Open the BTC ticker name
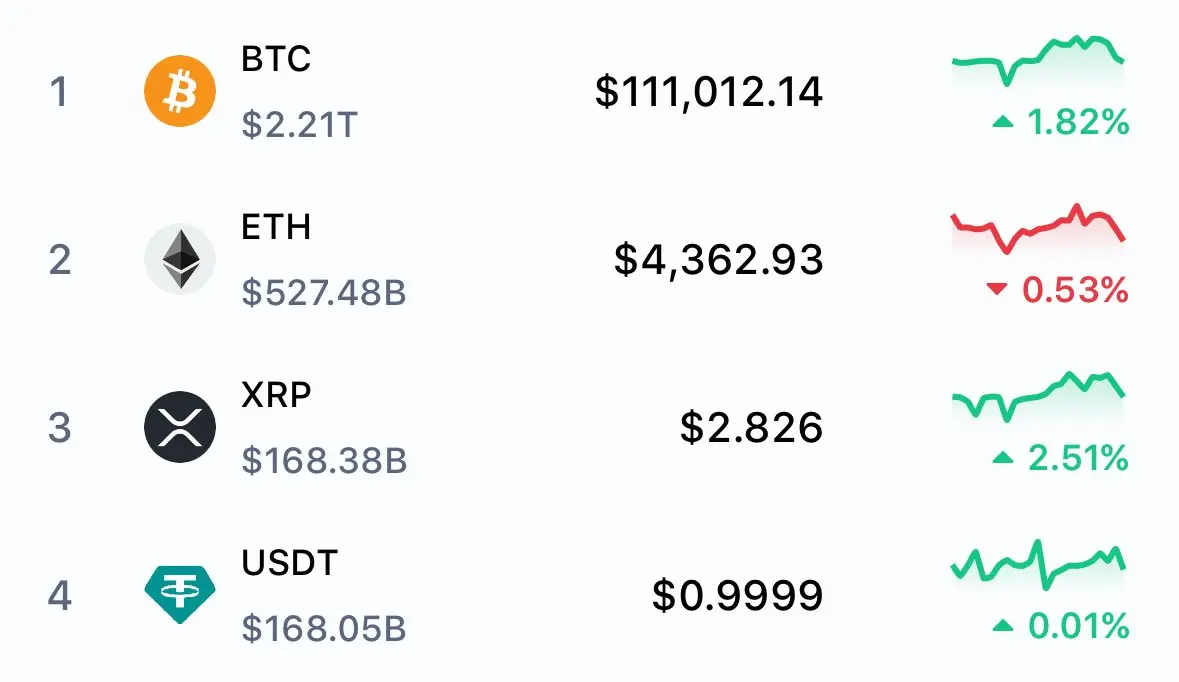 pyautogui.click(x=276, y=59)
